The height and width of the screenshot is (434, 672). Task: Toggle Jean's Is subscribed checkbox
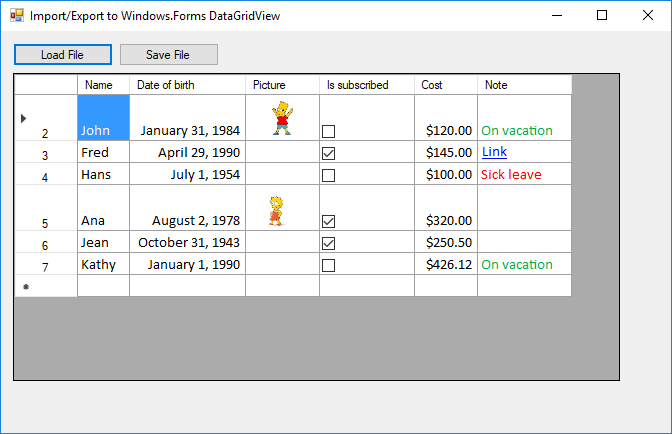point(328,243)
